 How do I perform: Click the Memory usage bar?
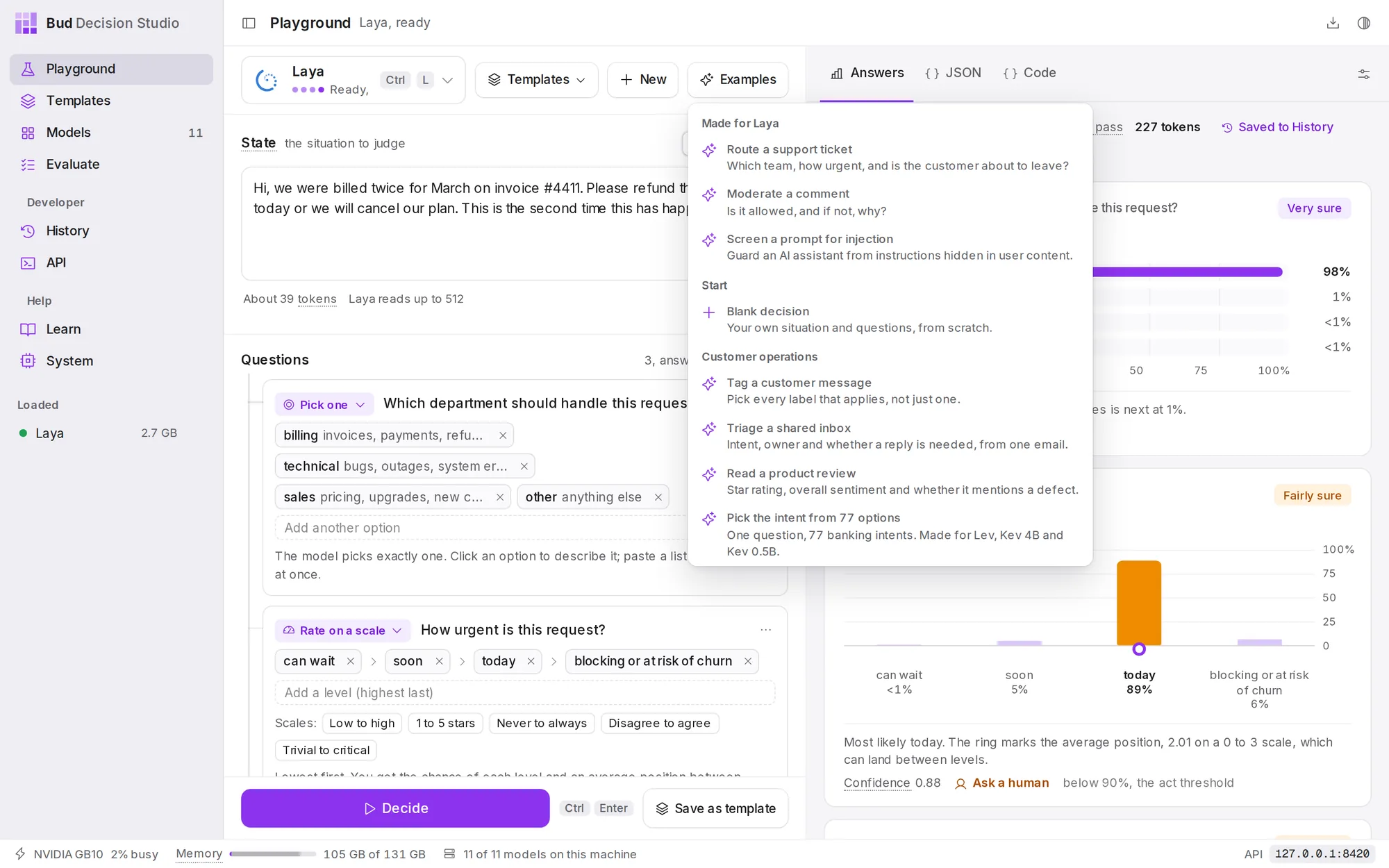[x=272, y=854]
